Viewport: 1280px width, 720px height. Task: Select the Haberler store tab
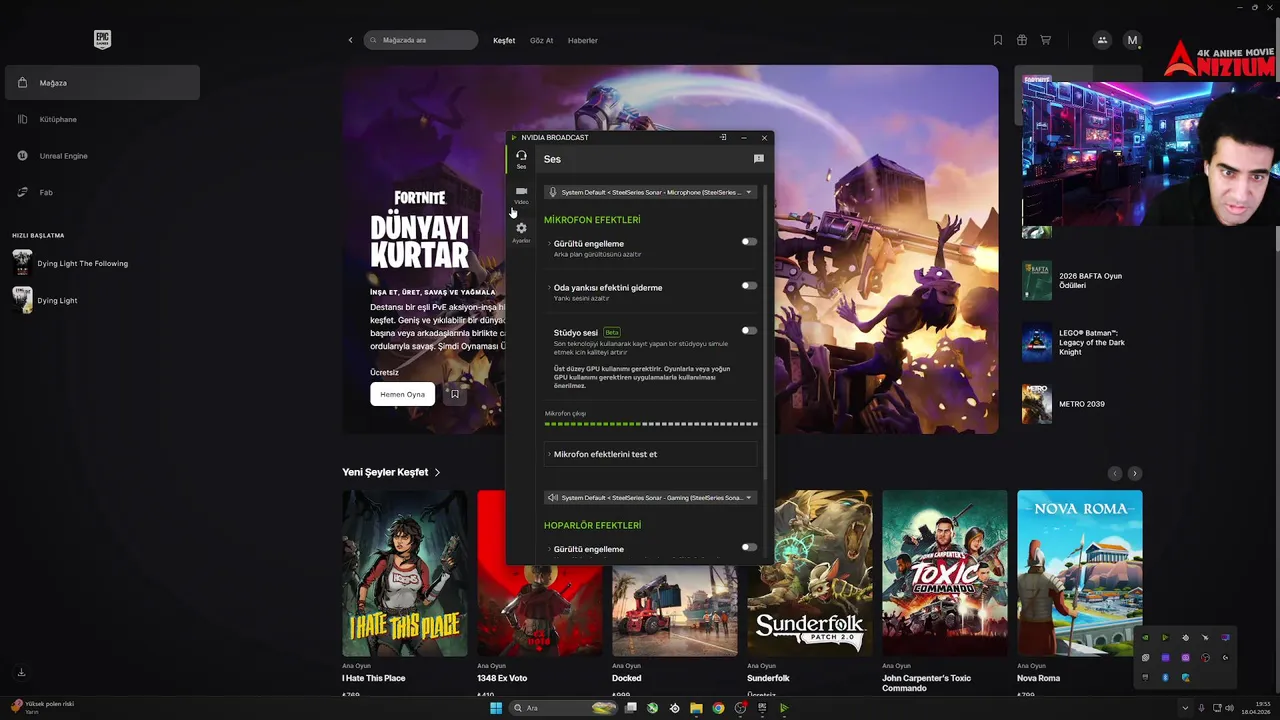click(x=582, y=41)
